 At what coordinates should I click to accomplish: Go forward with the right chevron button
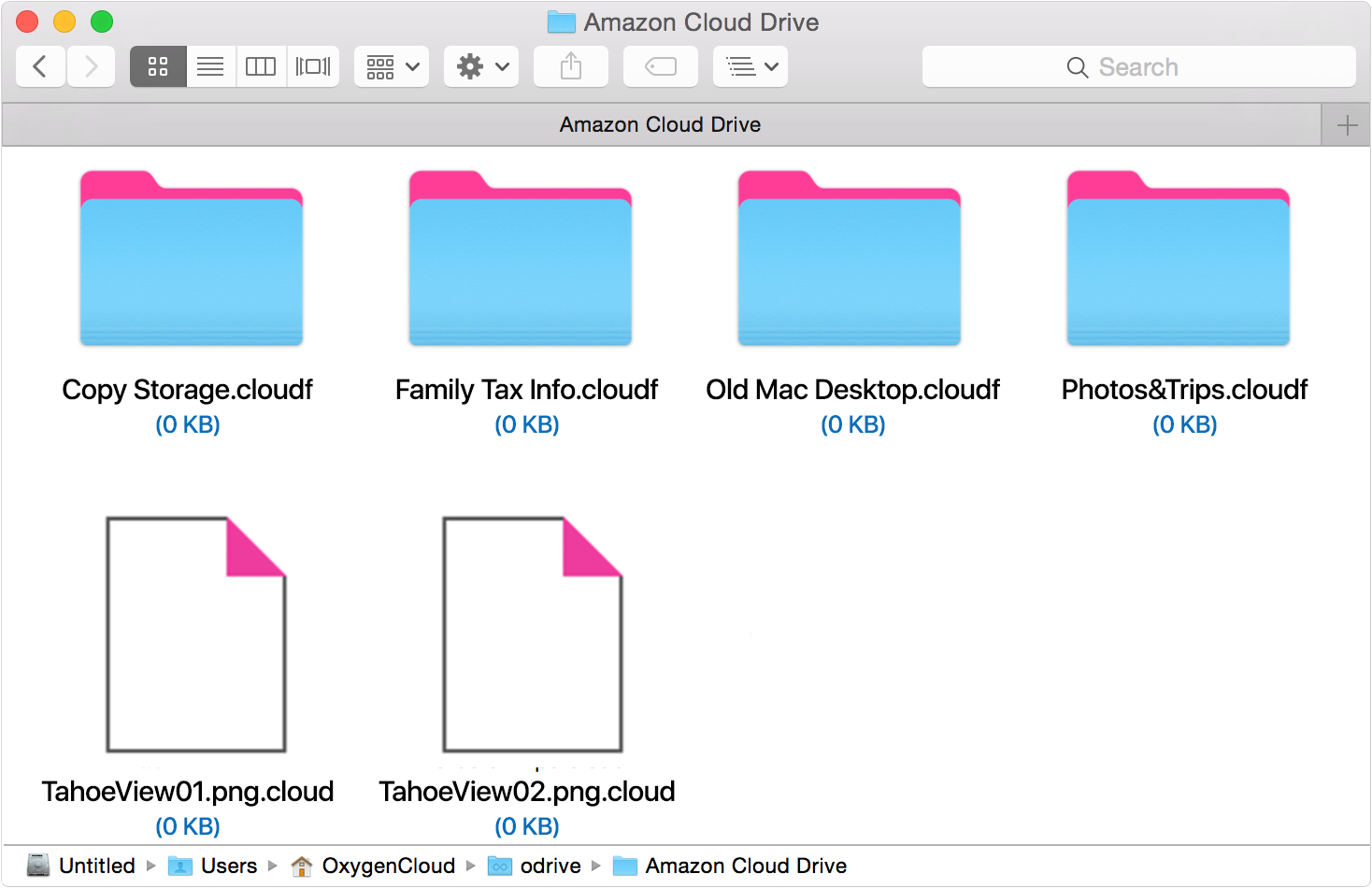tap(91, 66)
